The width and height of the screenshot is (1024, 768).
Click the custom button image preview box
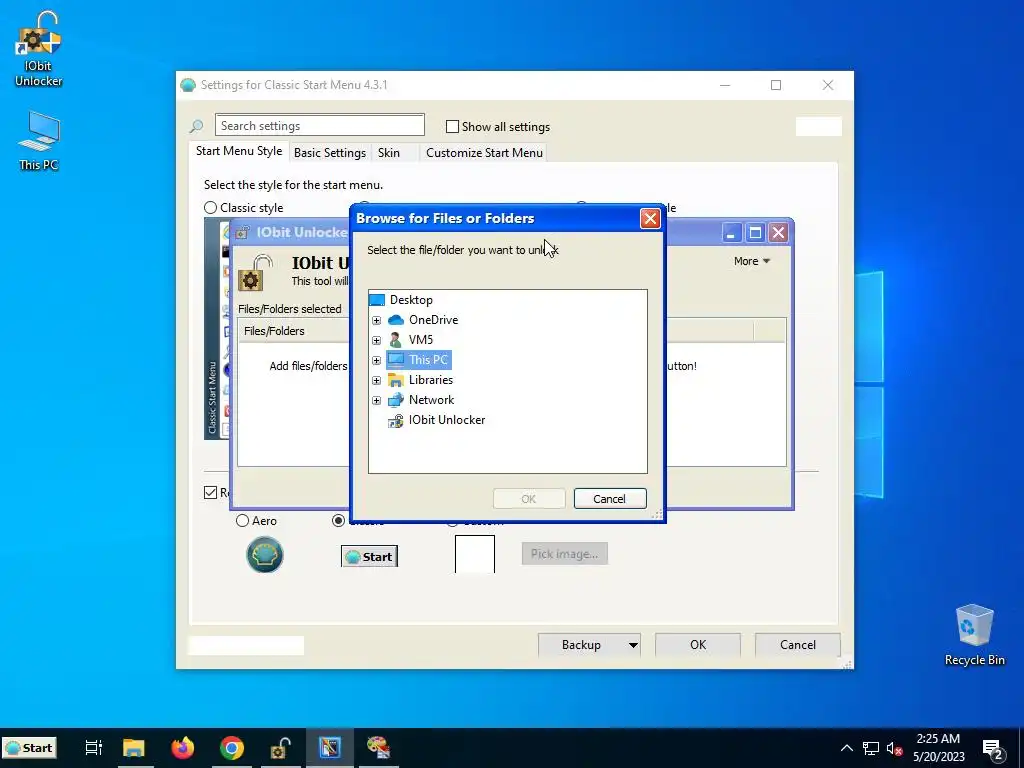coord(475,554)
